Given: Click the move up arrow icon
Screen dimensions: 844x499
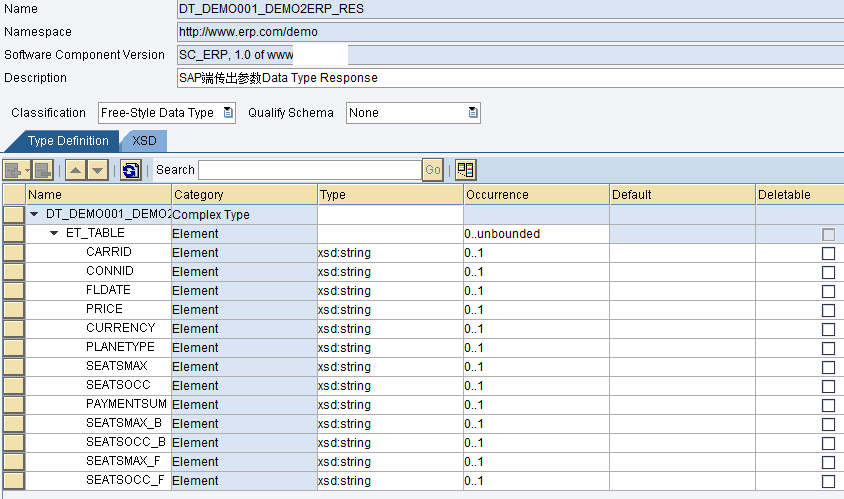Looking at the screenshot, I should point(77,170).
